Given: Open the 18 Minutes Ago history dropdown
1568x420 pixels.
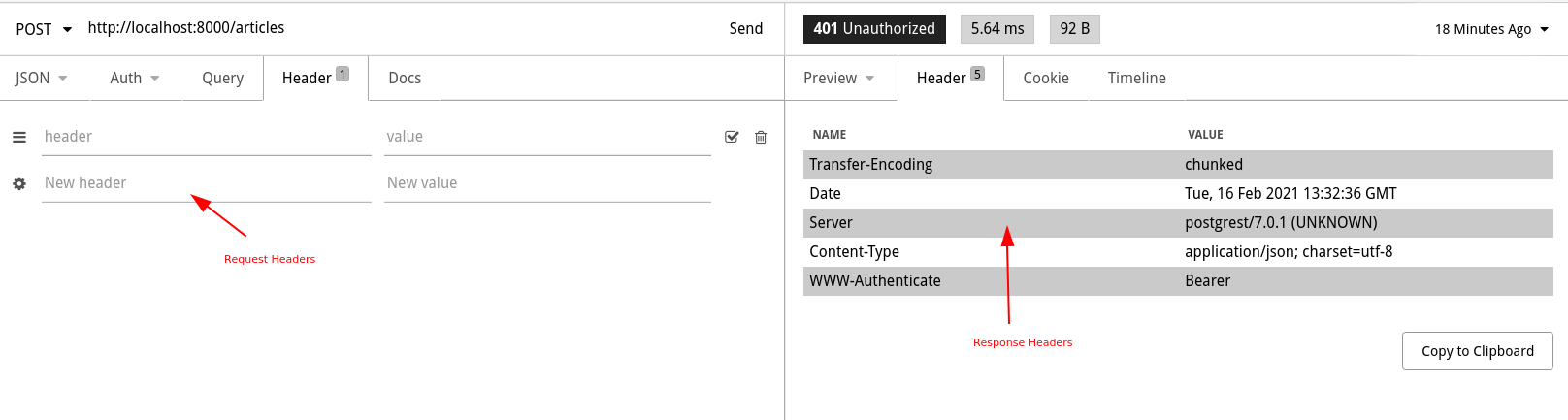Looking at the screenshot, I should 1491,29.
